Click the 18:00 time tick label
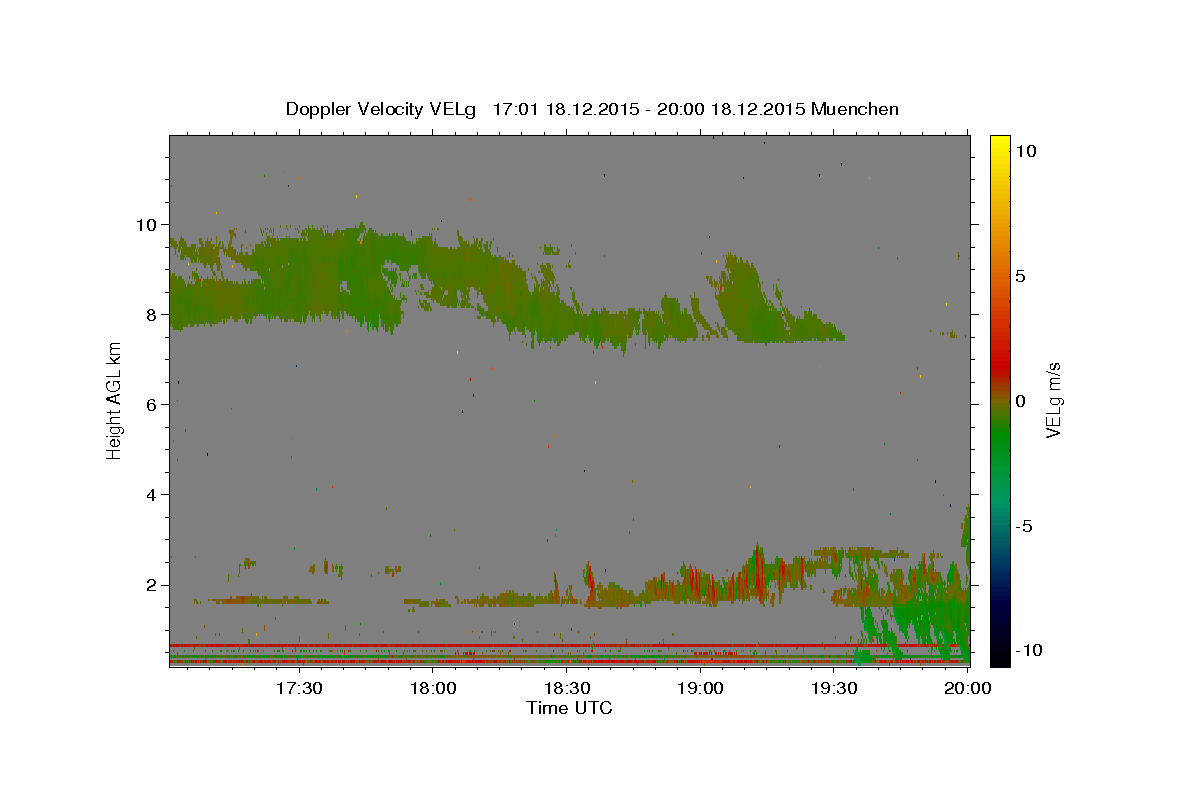The height and width of the screenshot is (800, 1200). pos(433,688)
